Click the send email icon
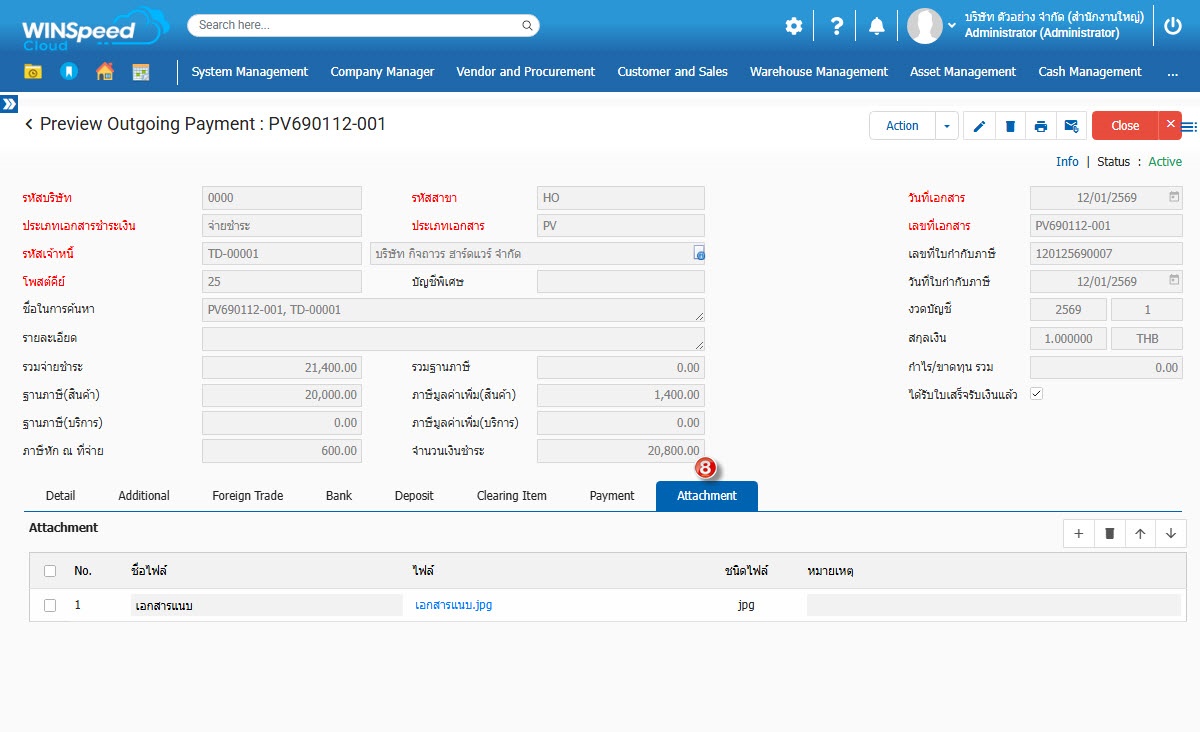 click(x=1071, y=126)
